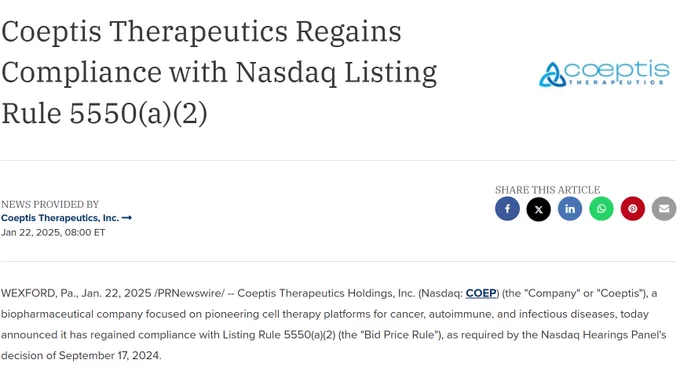Click the arrow beside Coeptis Therapeutics, Inc.
This screenshot has width=680, height=378.
pos(127,218)
